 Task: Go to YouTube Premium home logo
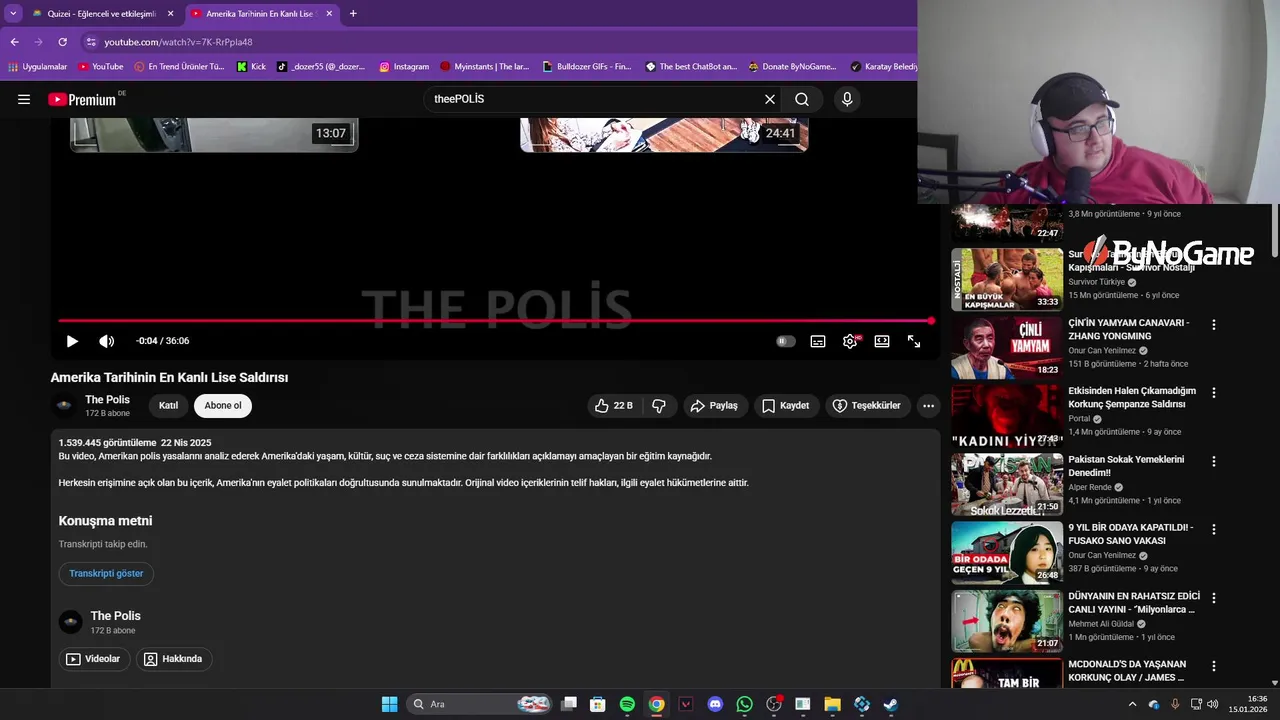82,99
